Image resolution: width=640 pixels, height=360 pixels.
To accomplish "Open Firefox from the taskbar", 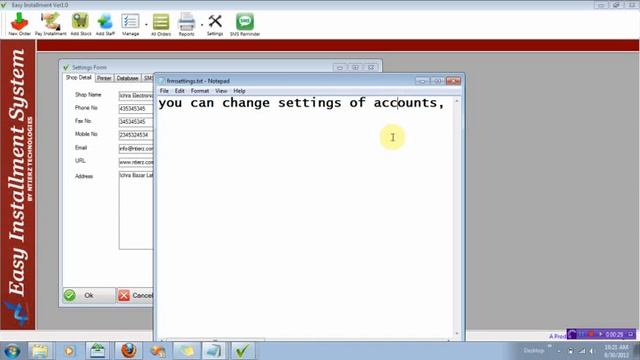I will [x=128, y=351].
